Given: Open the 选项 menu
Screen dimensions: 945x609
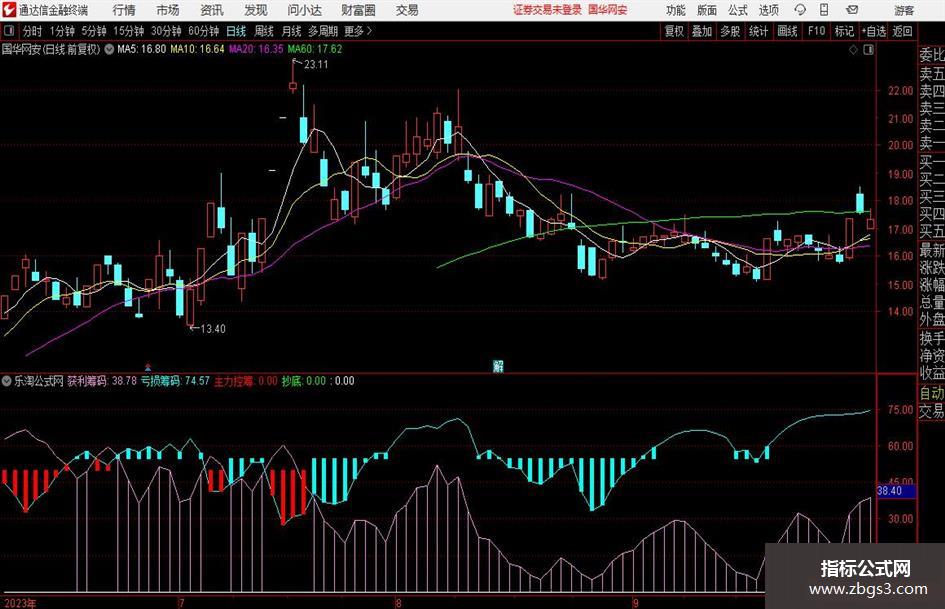Looking at the screenshot, I should pyautogui.click(x=768, y=10).
